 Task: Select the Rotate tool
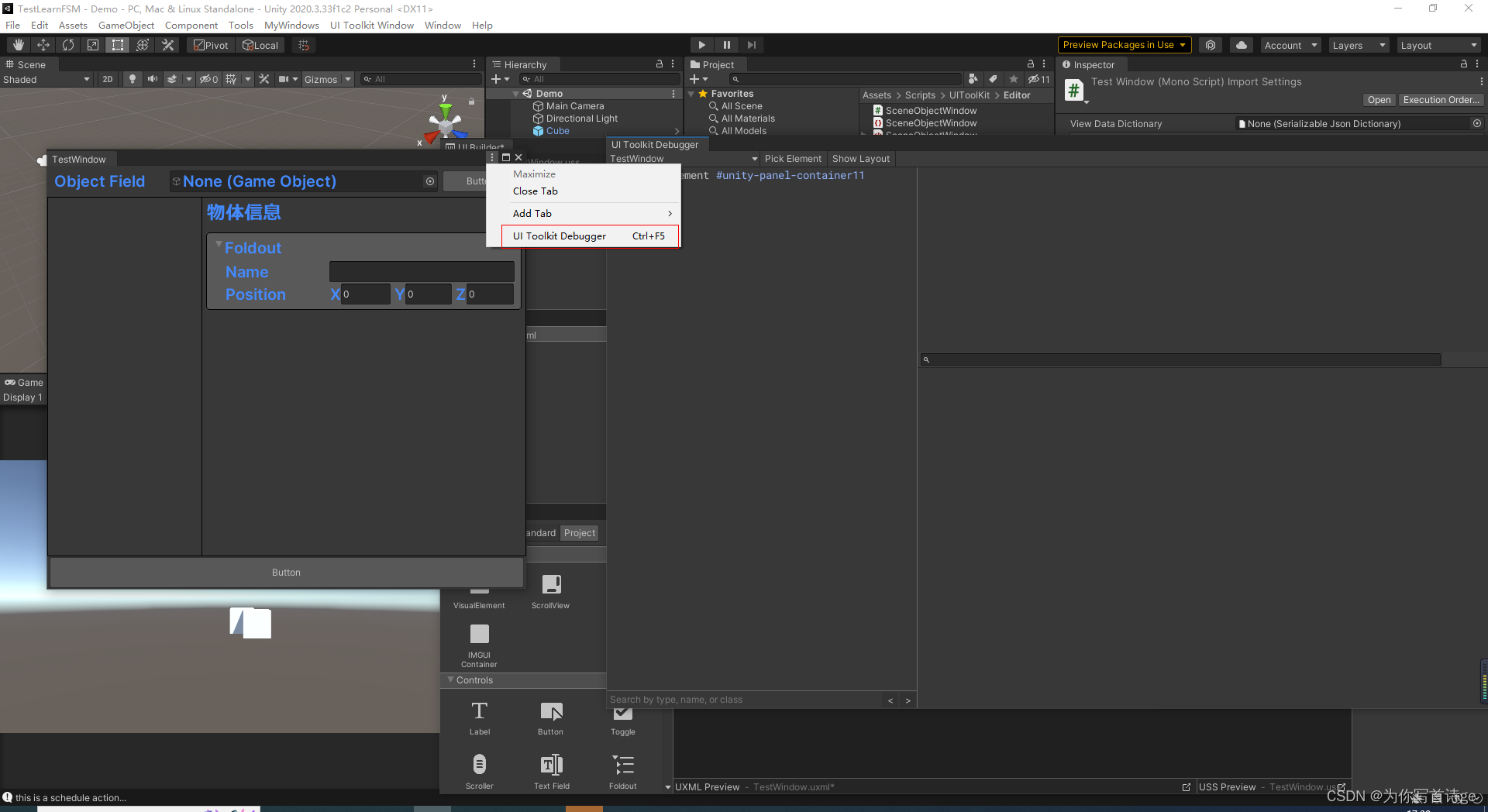[x=68, y=44]
